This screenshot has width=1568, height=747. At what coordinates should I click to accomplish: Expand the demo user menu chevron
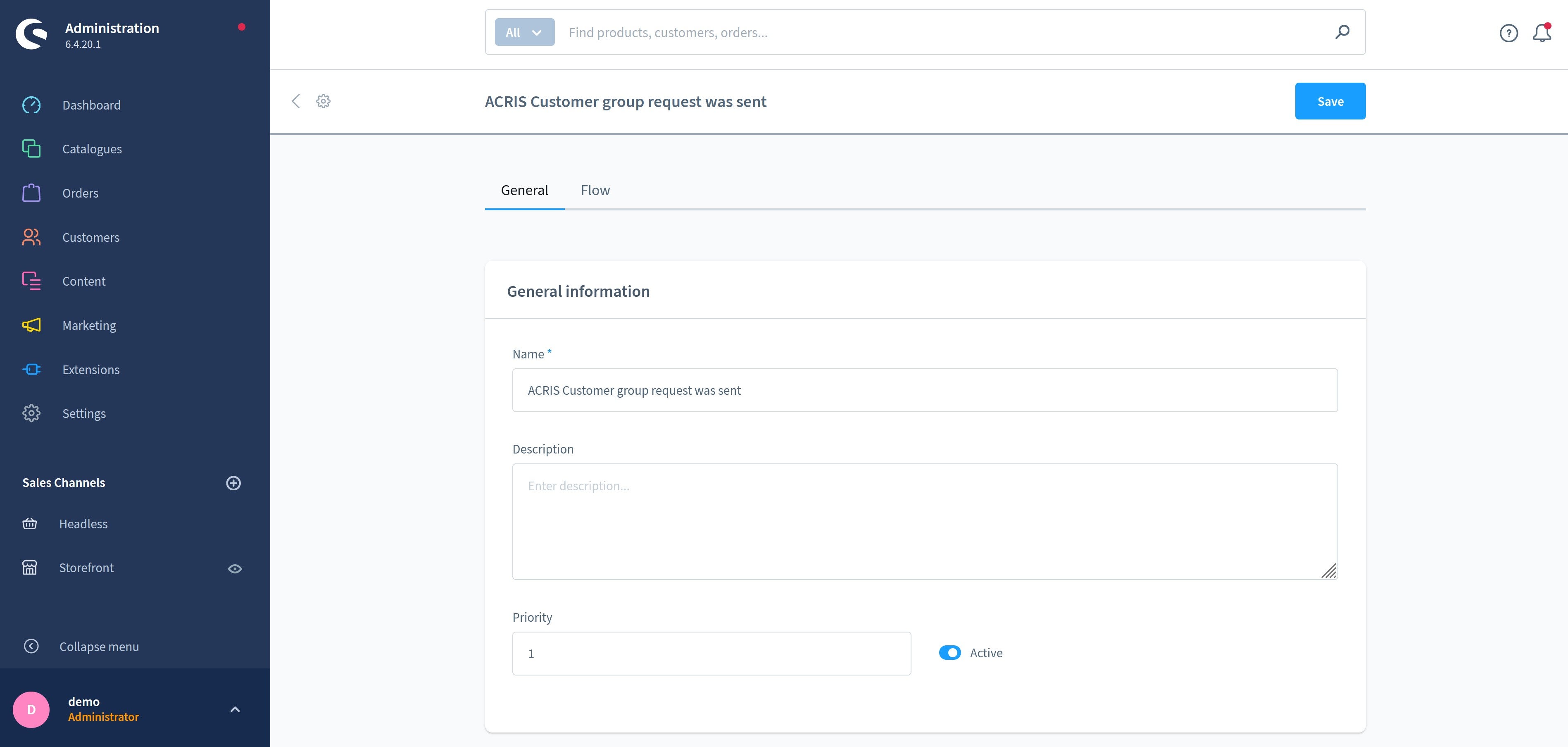235,709
